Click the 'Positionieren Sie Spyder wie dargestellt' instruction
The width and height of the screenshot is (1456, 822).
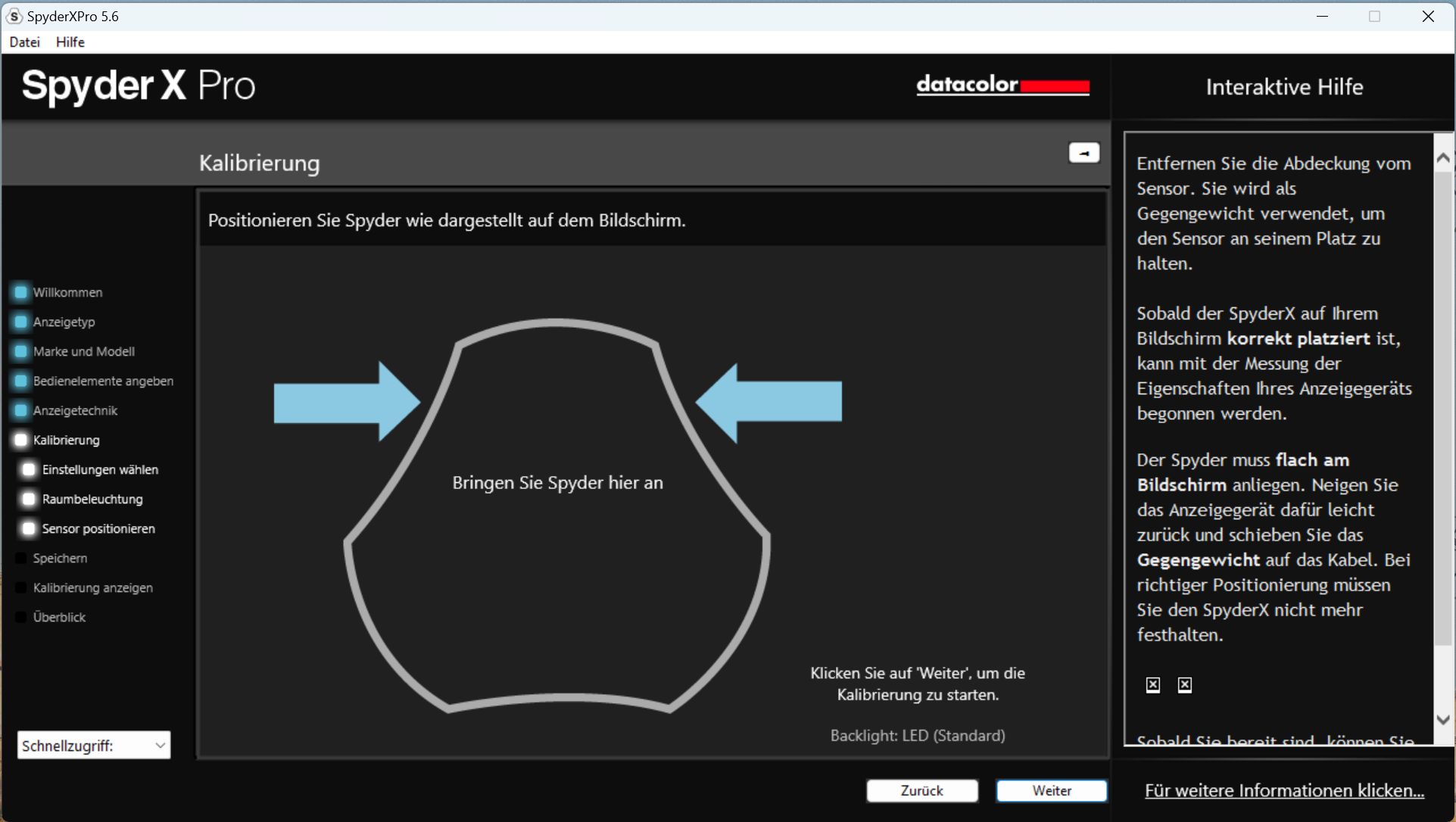(447, 220)
